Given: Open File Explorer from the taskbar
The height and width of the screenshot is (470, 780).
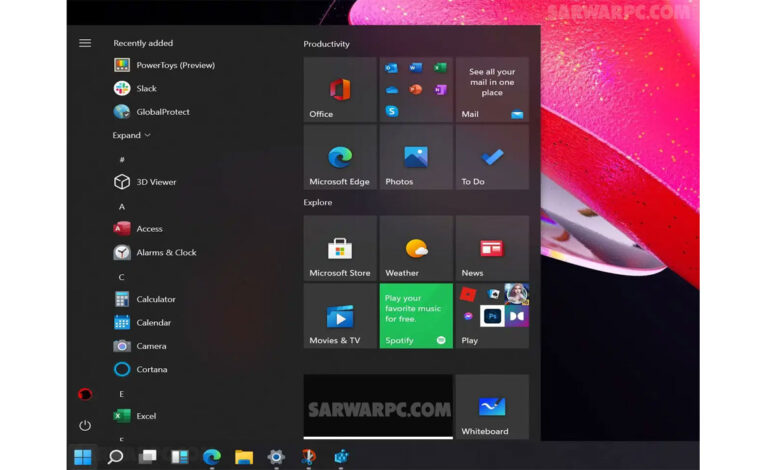Looking at the screenshot, I should (x=244, y=457).
